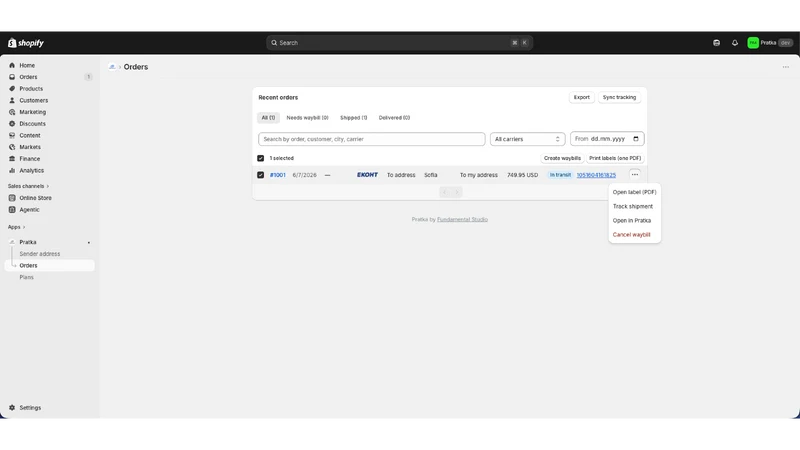Open the row actions three-dot button
Screen dimensions: 800x450
(x=635, y=174)
